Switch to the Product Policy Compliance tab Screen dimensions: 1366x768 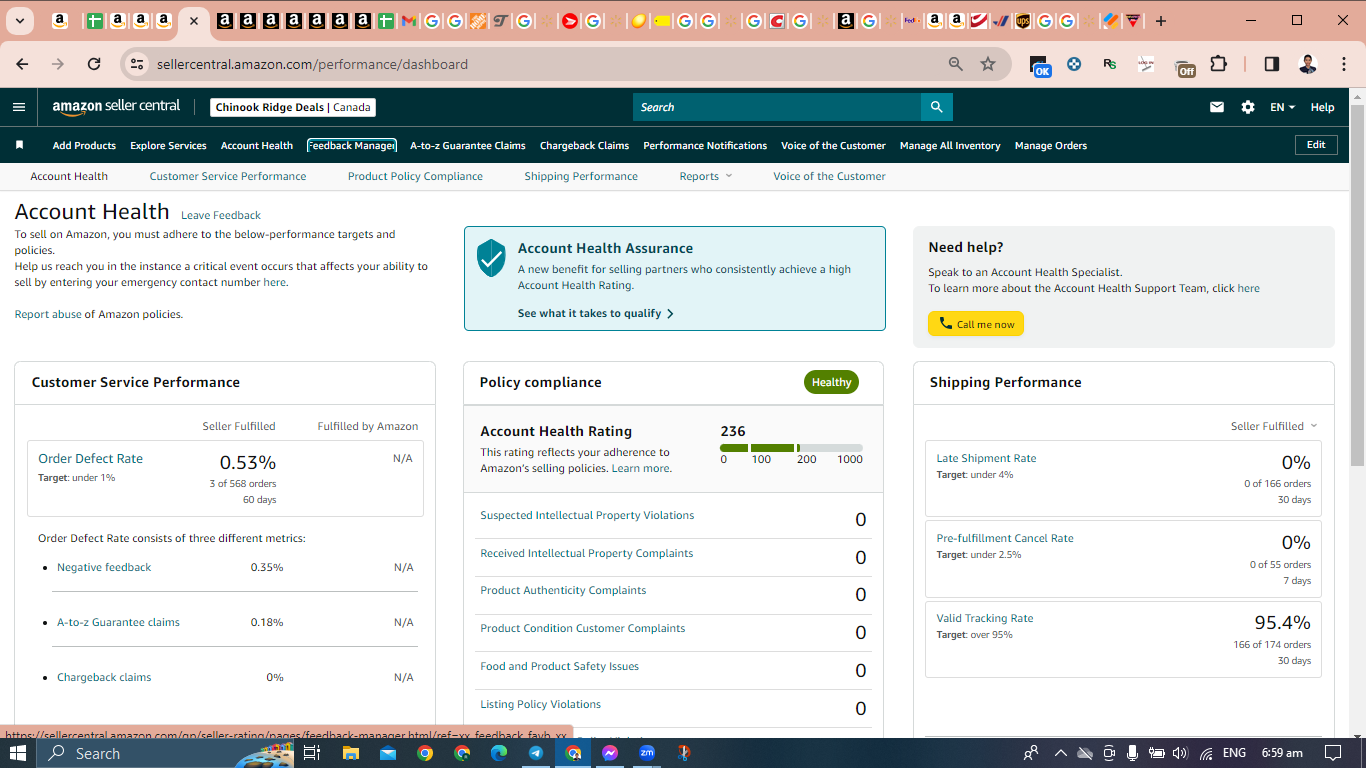[x=415, y=176]
